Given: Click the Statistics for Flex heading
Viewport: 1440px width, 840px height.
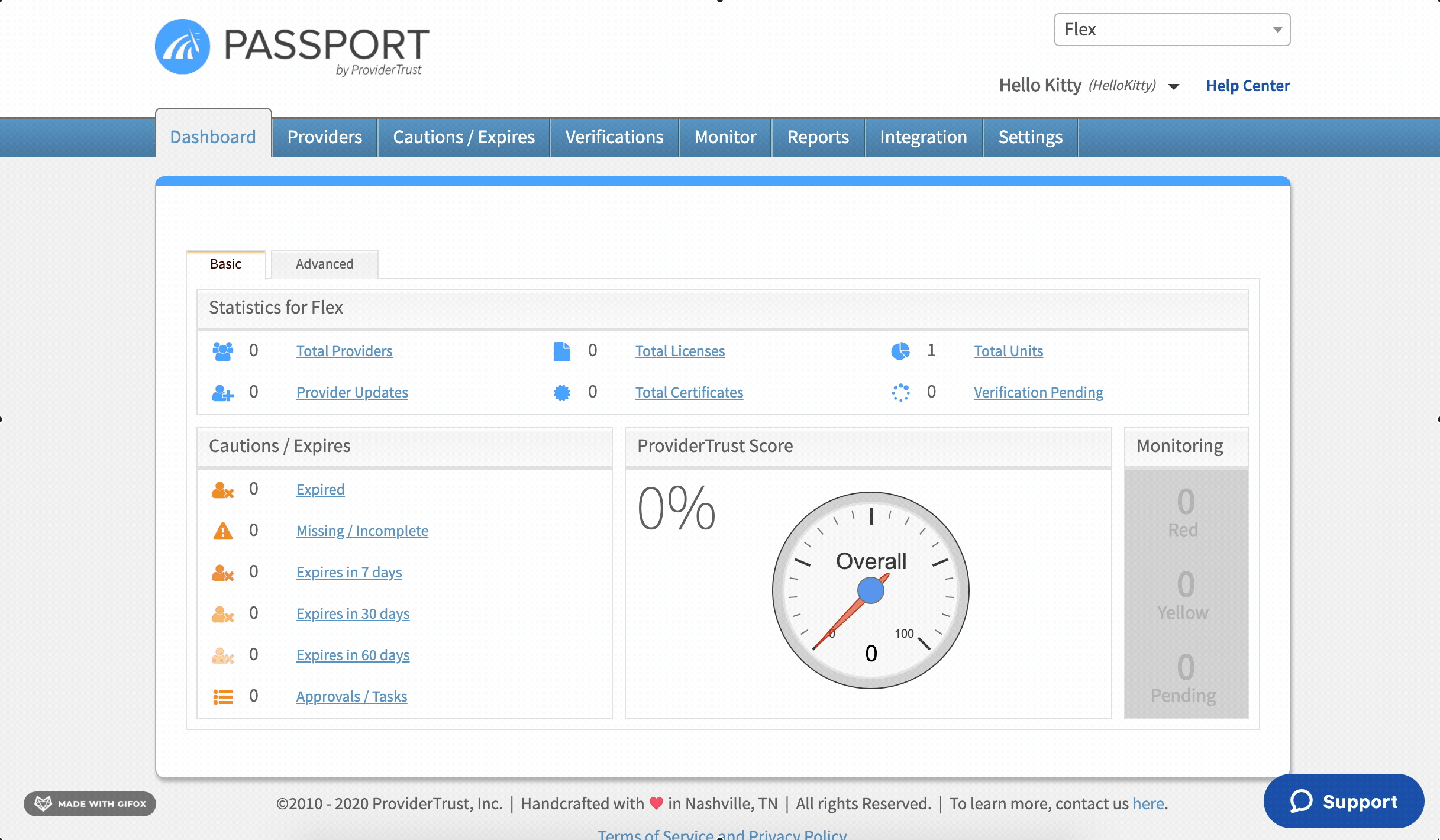Looking at the screenshot, I should (276, 308).
